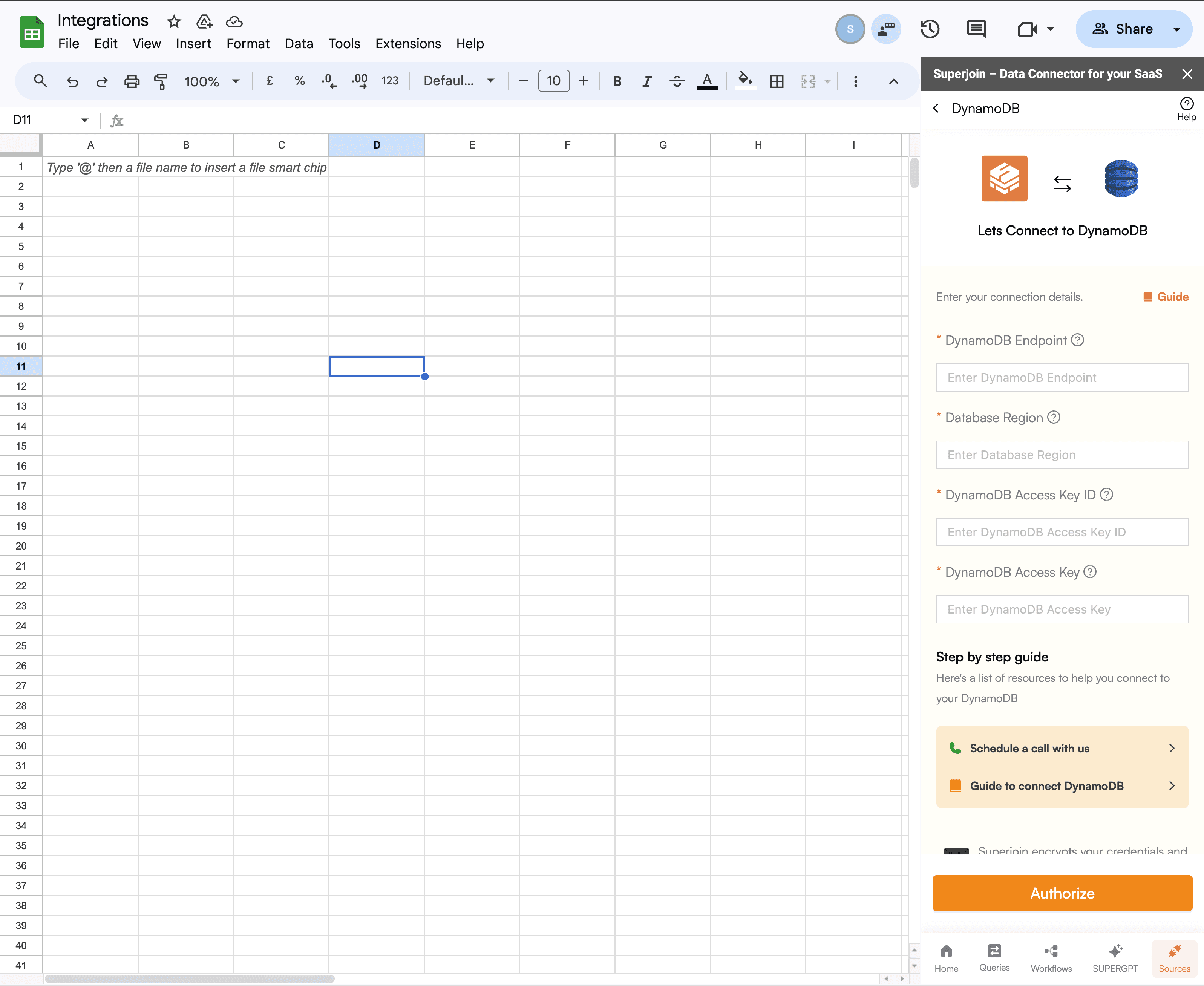Decrease decimal places
The height and width of the screenshot is (986, 1204).
(329, 81)
